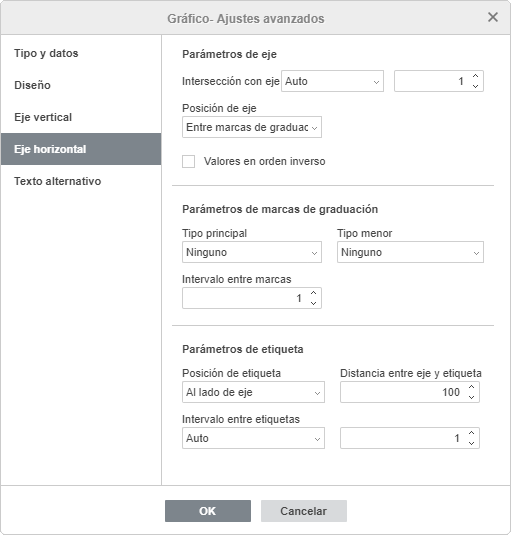The image size is (511, 535).
Task: Open the Tipo menor dropdown
Action: [410, 252]
